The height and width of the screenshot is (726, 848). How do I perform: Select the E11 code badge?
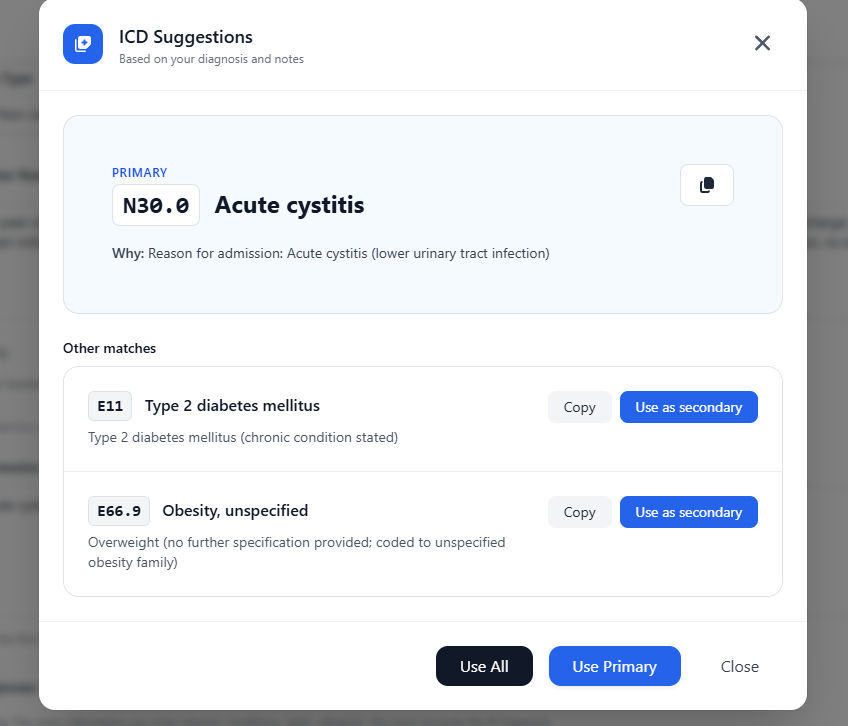coord(109,406)
